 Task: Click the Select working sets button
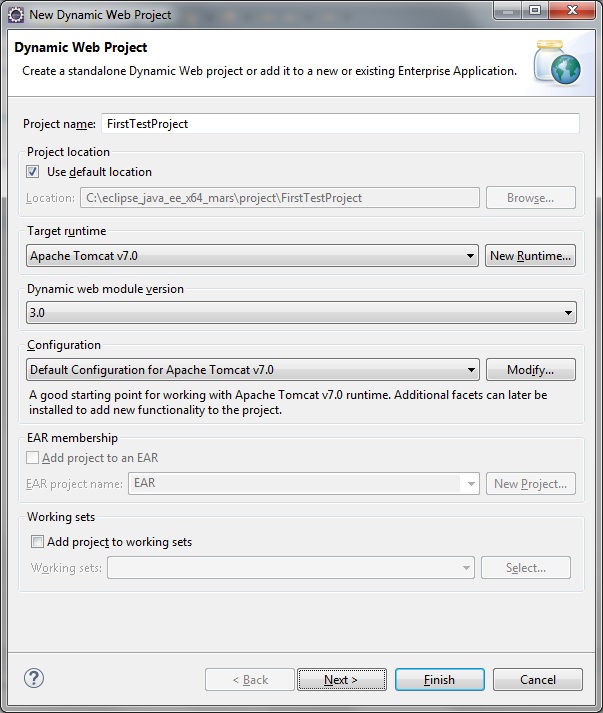coord(525,568)
